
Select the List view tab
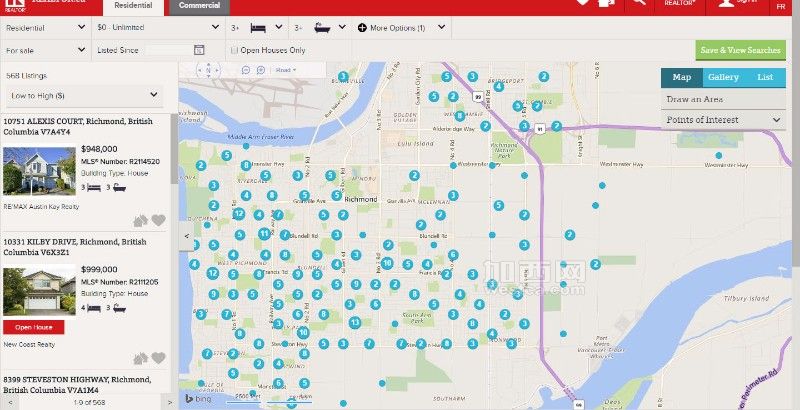click(x=765, y=78)
